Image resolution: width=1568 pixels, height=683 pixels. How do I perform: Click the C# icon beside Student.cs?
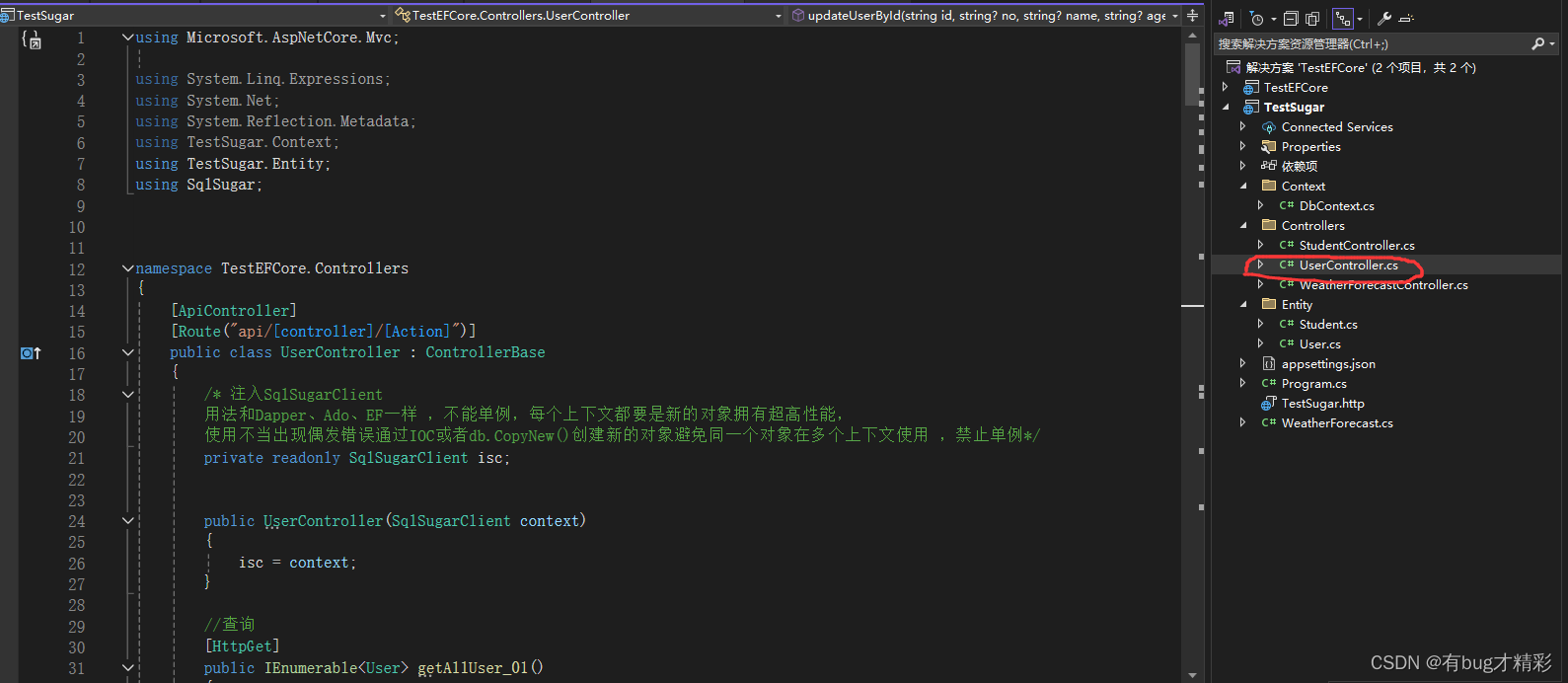click(1287, 324)
